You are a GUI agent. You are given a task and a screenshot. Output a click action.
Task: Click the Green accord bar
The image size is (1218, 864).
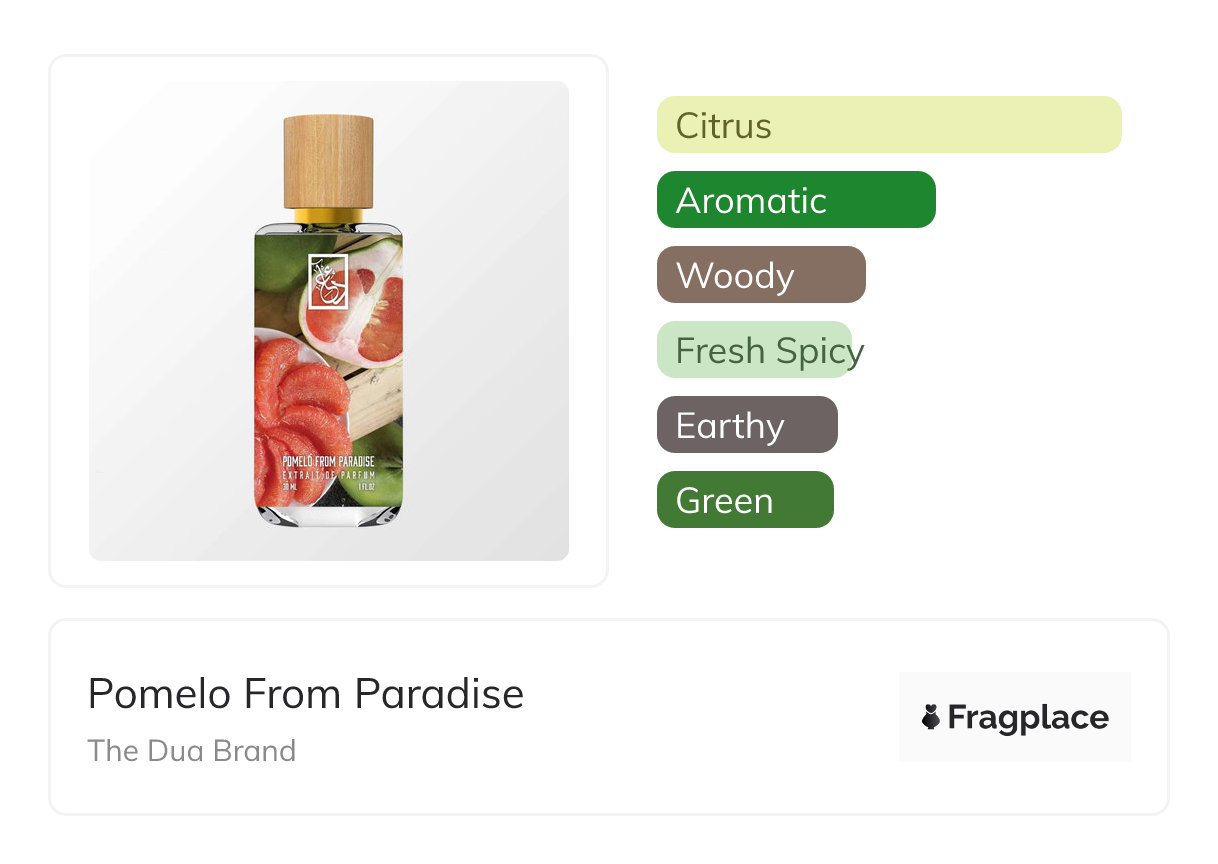pyautogui.click(x=744, y=500)
